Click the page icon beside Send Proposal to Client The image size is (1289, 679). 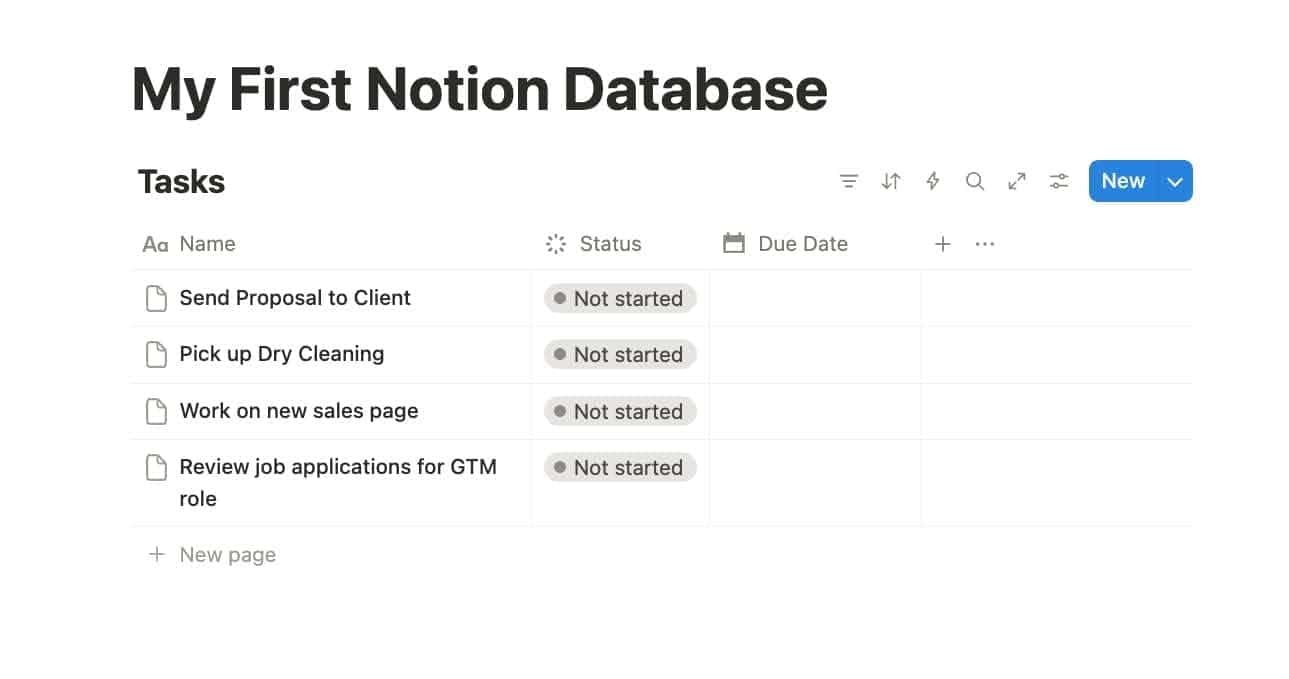(x=156, y=297)
